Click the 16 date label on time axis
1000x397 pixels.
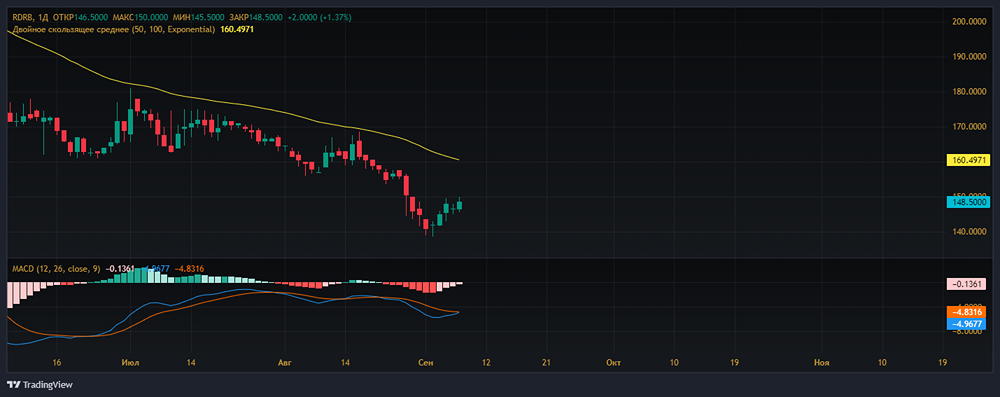(57, 363)
